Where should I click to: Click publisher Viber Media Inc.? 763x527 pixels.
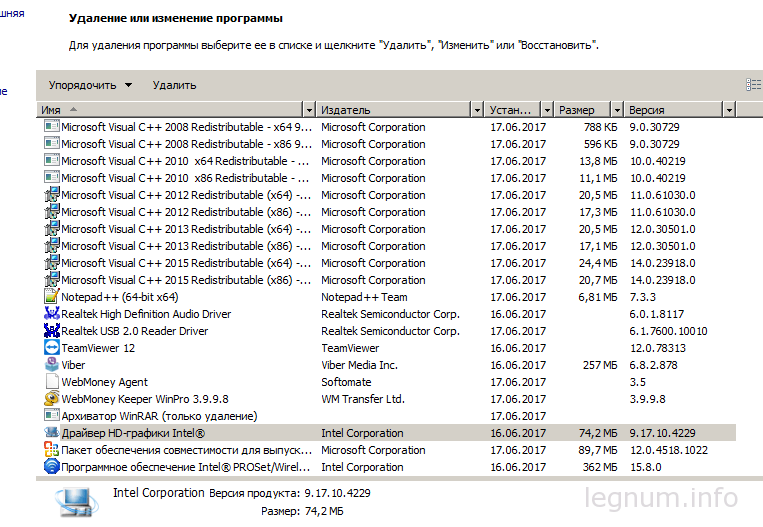[359, 365]
